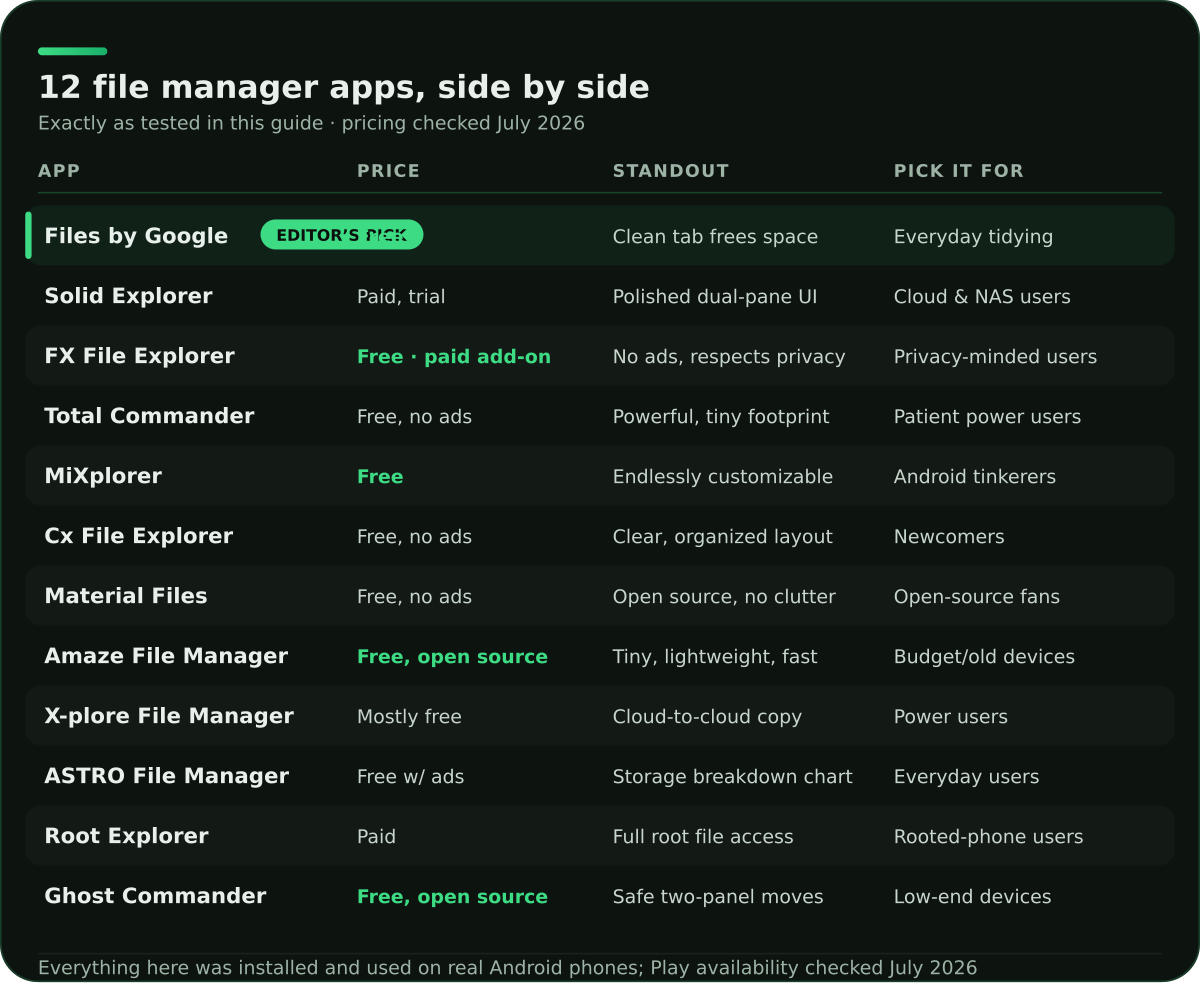The width and height of the screenshot is (1200, 983).
Task: Click 'Low-end devices' recommendation
Action: point(973,897)
